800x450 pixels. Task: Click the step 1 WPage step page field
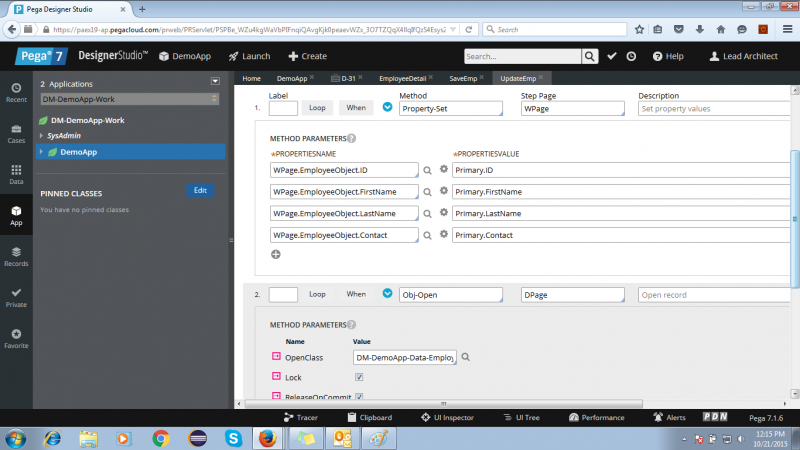click(572, 109)
